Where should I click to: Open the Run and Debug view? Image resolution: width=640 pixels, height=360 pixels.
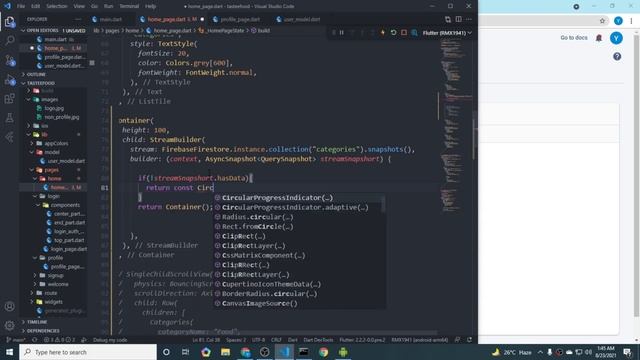click(9, 80)
